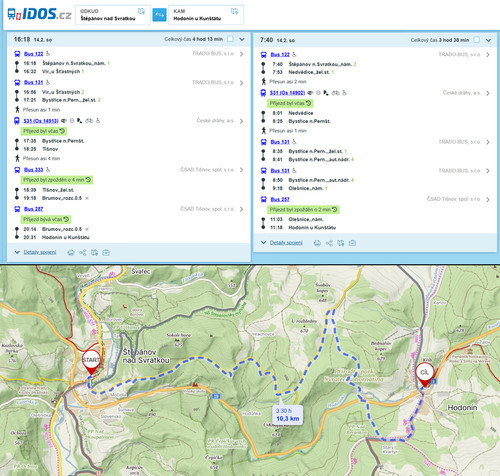The width and height of the screenshot is (500, 476).
Task: Click the 'Celkový čas 3 hod 38 min' text
Action: point(440,40)
